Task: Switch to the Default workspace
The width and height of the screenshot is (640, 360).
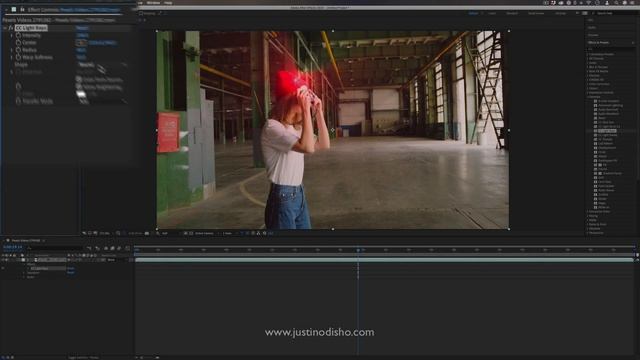Action: coord(473,13)
